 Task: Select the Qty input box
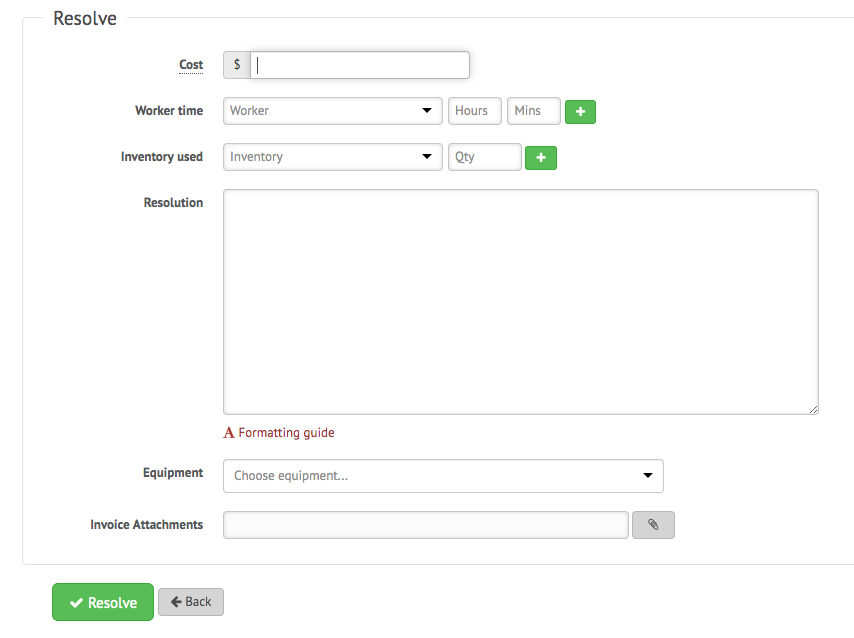coord(484,157)
